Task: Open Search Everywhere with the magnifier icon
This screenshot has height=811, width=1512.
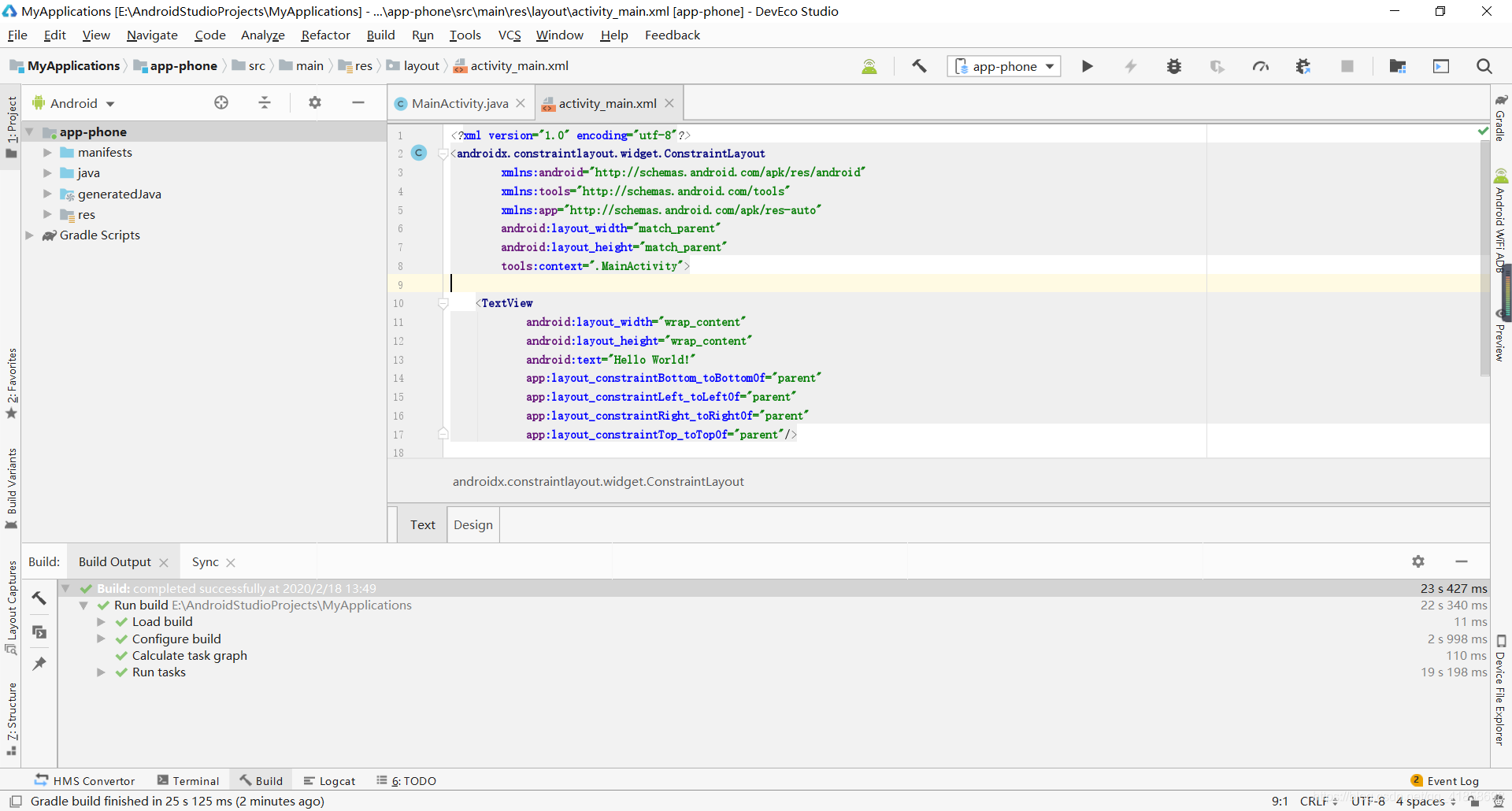Action: click(1484, 66)
